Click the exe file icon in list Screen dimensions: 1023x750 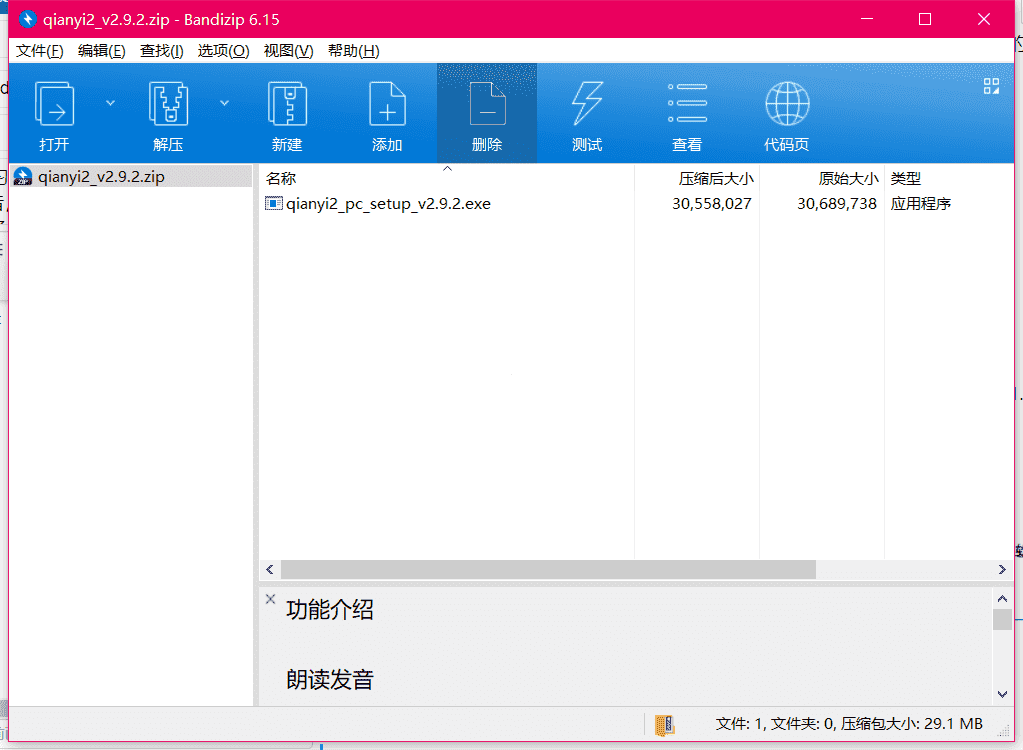tap(273, 203)
